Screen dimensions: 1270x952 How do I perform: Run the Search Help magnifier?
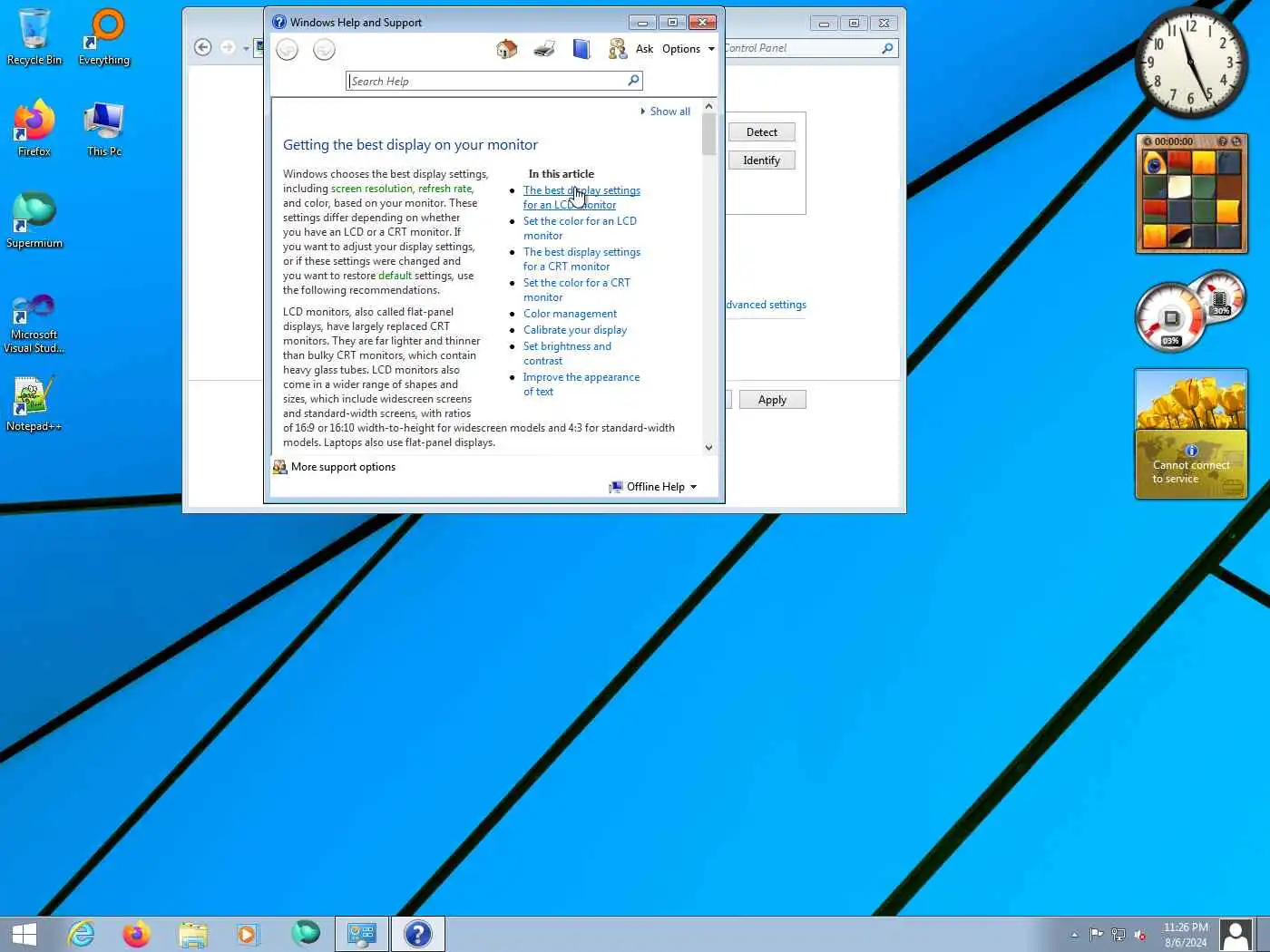[x=634, y=81]
